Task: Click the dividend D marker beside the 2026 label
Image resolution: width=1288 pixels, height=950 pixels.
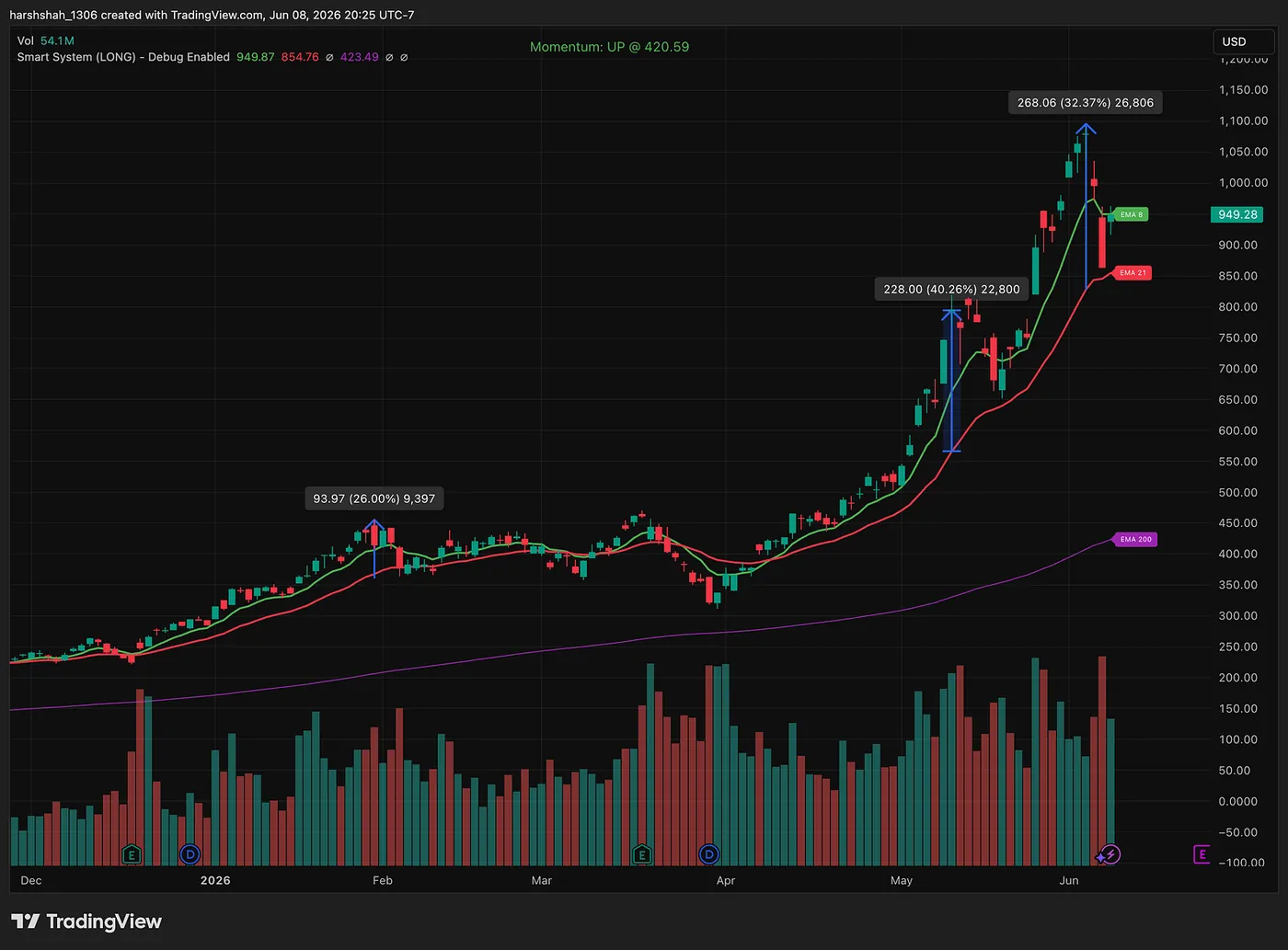Action: 190,854
